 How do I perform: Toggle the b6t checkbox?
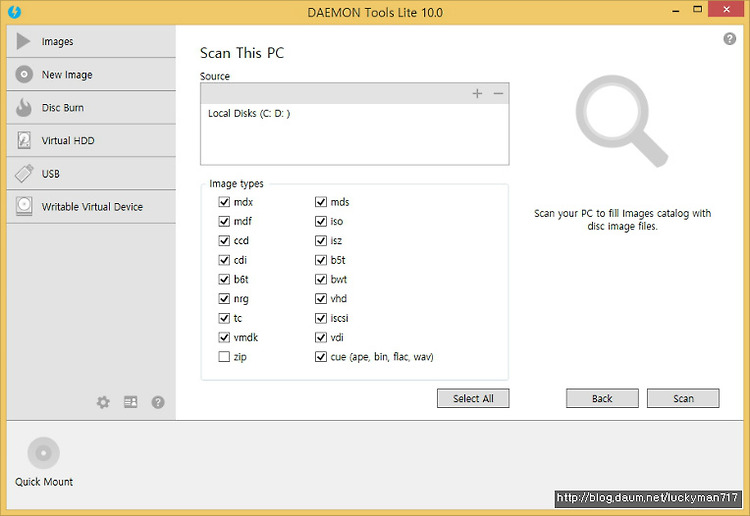click(x=224, y=279)
